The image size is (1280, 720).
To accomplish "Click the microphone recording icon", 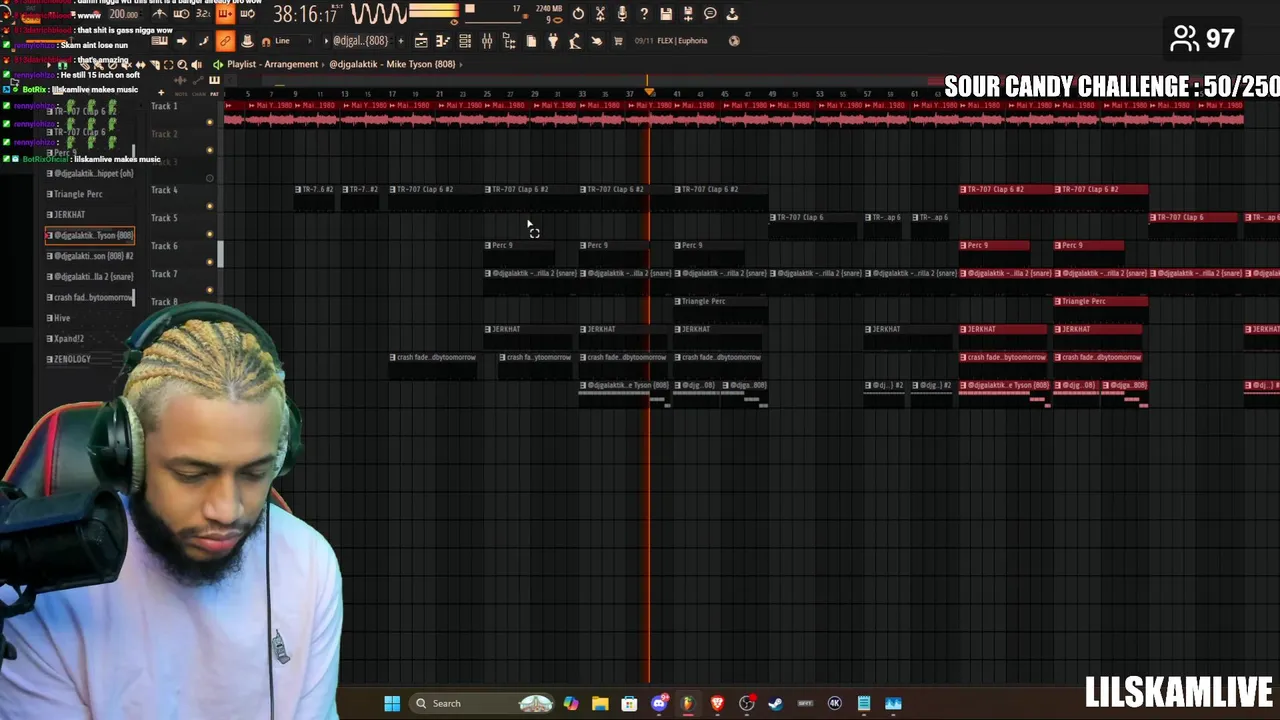I will 622,14.
